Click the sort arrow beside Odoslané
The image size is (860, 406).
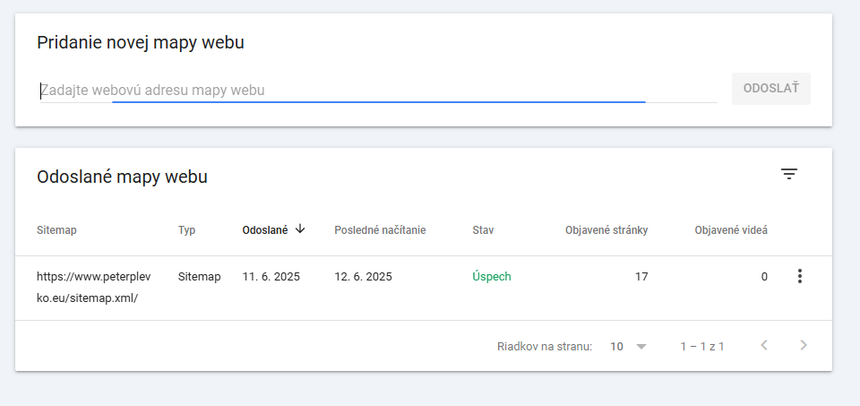[x=300, y=229]
